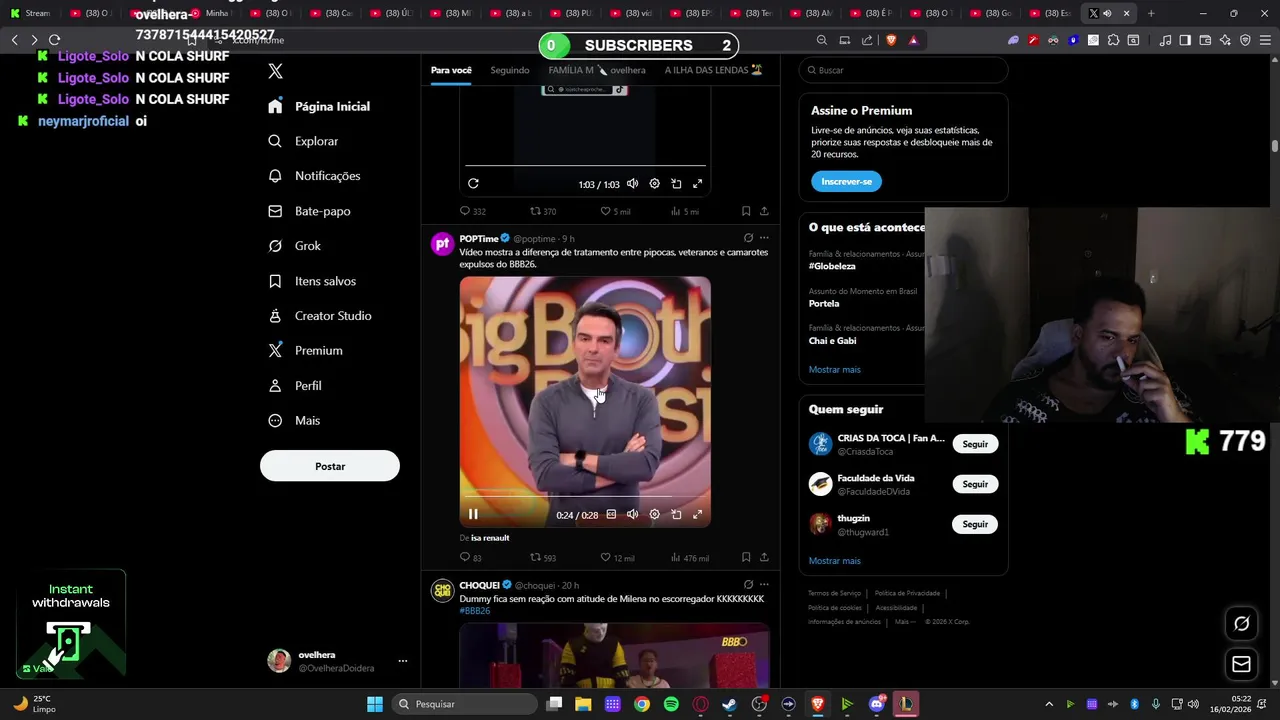1280x720 pixels.
Task: Click the Buscar search field
Action: point(903,70)
